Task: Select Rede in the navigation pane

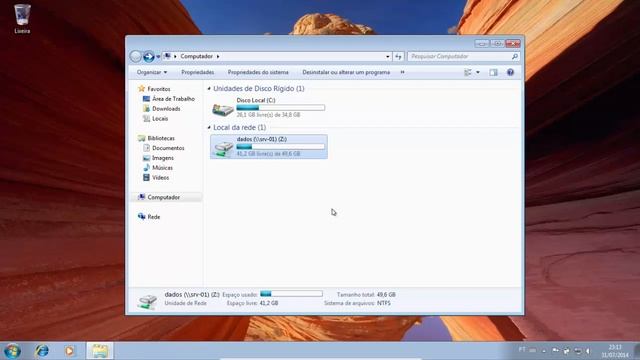Action: (153, 217)
